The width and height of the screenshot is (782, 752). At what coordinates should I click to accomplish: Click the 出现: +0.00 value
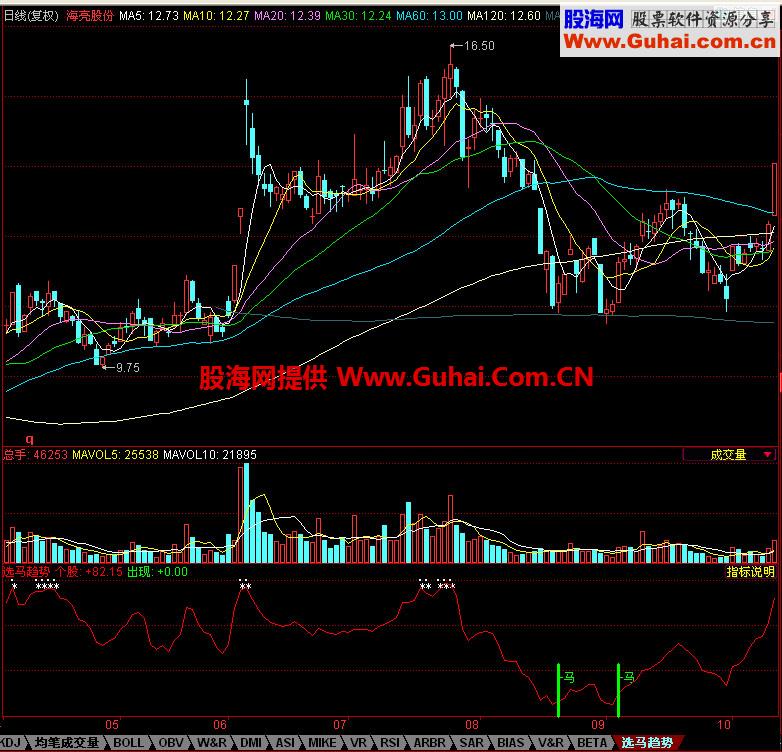coord(158,571)
